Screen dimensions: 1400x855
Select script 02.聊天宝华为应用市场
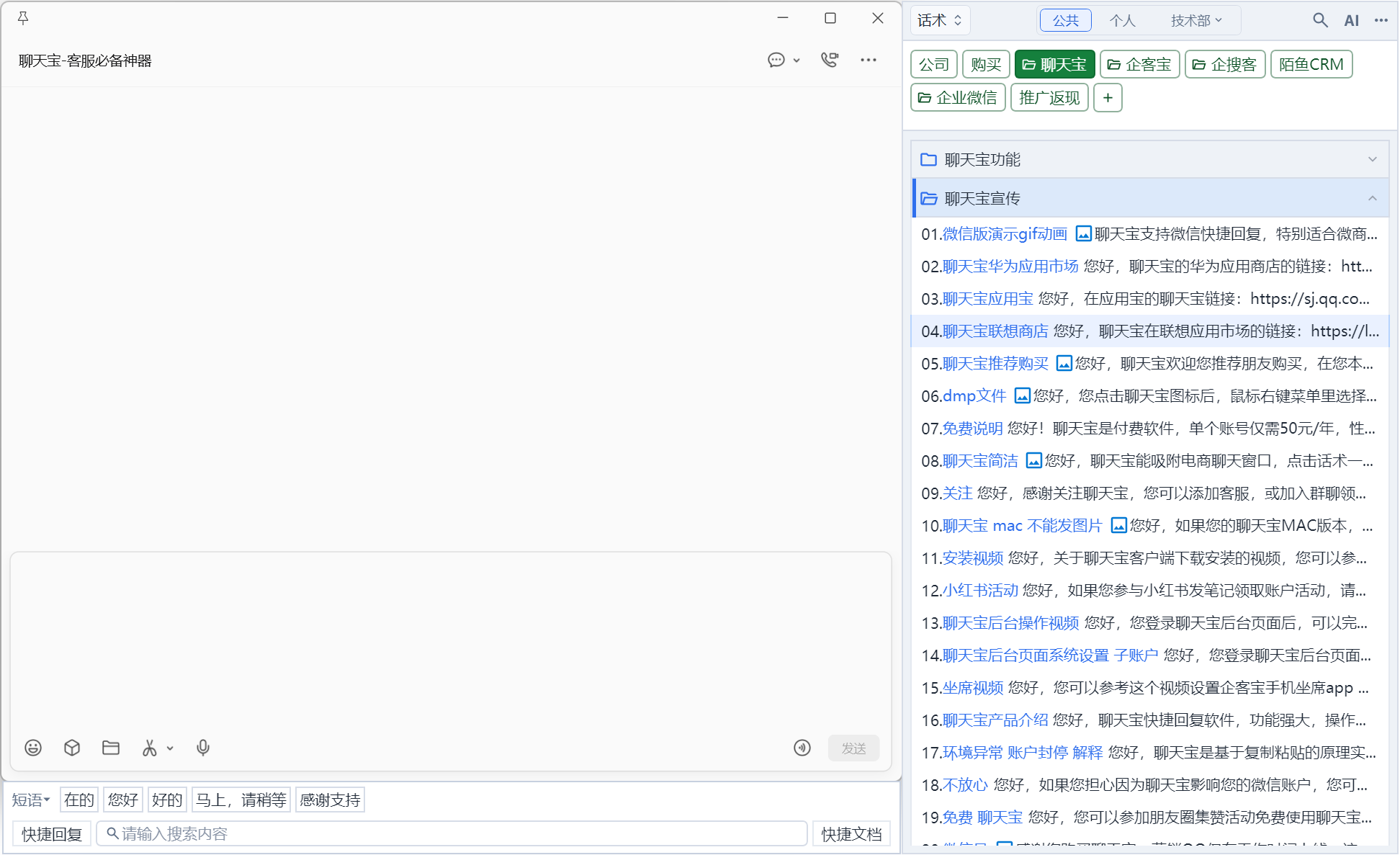coord(1150,267)
